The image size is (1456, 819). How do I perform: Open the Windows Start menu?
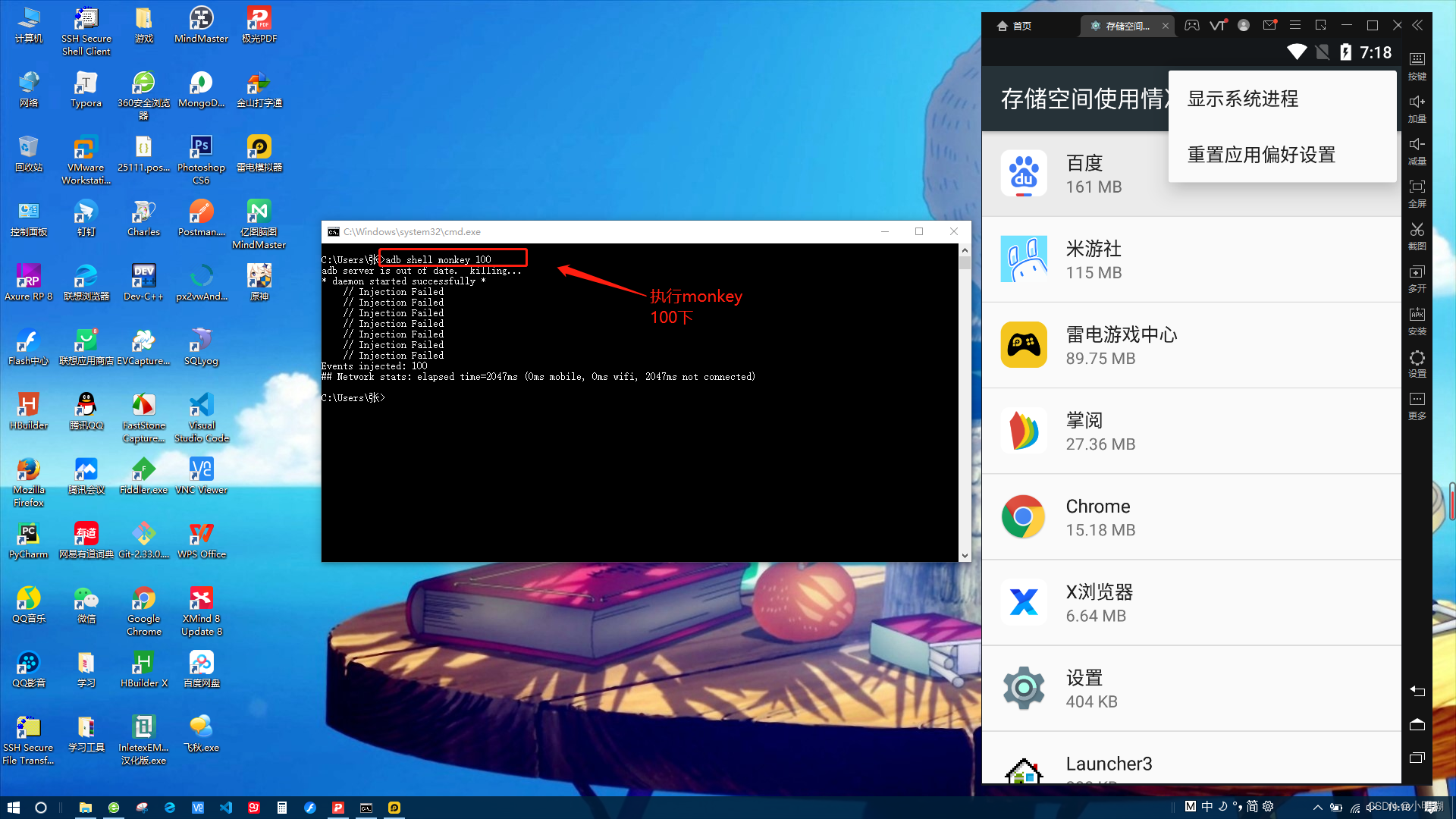tap(13, 808)
